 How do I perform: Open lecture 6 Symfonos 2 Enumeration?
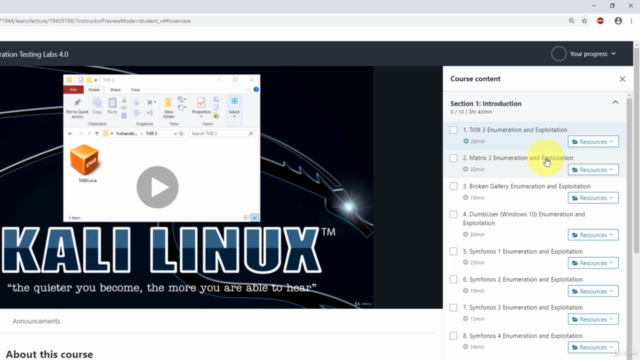(x=522, y=280)
